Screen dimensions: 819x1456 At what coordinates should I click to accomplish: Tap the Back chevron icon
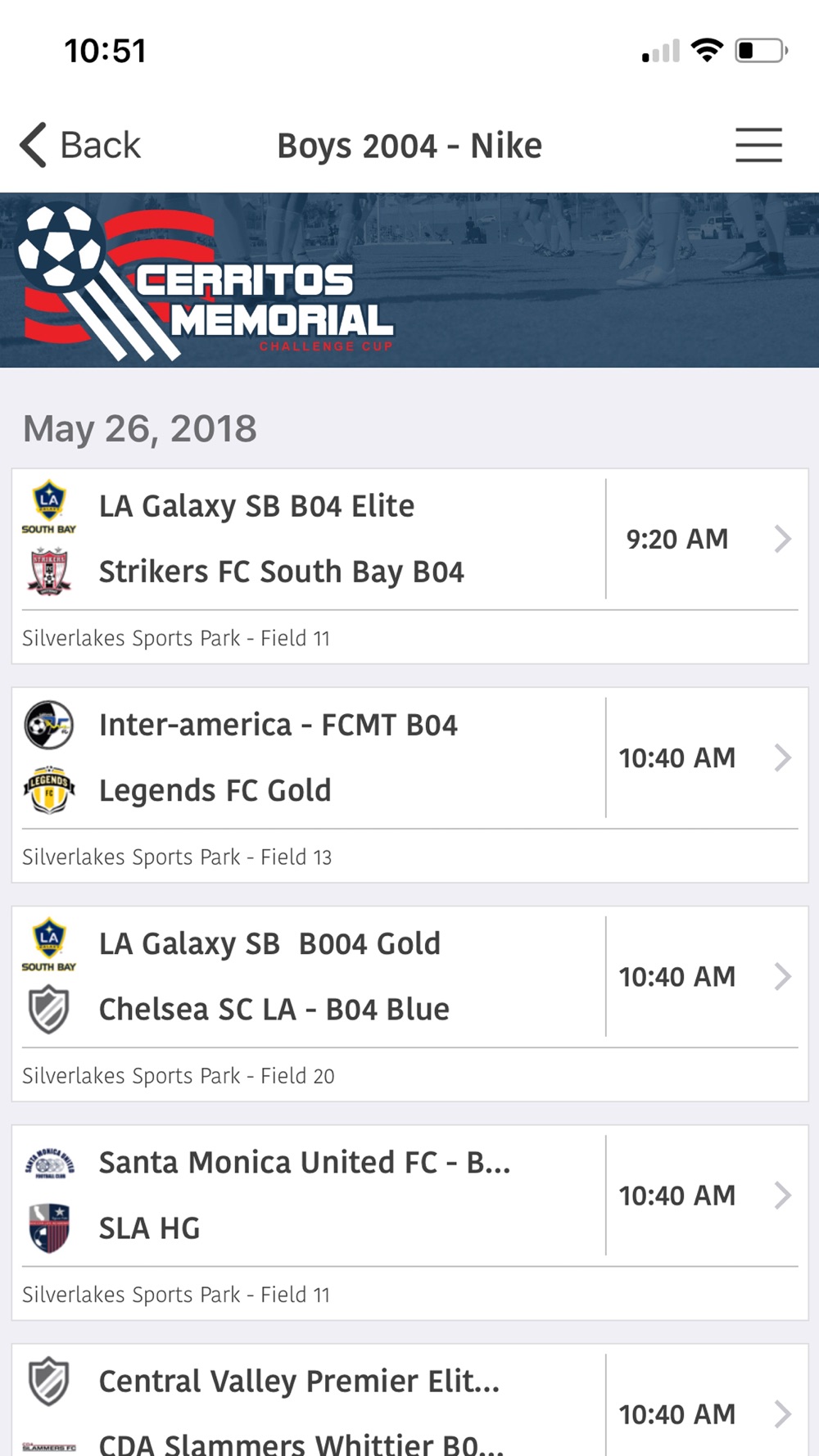click(34, 145)
